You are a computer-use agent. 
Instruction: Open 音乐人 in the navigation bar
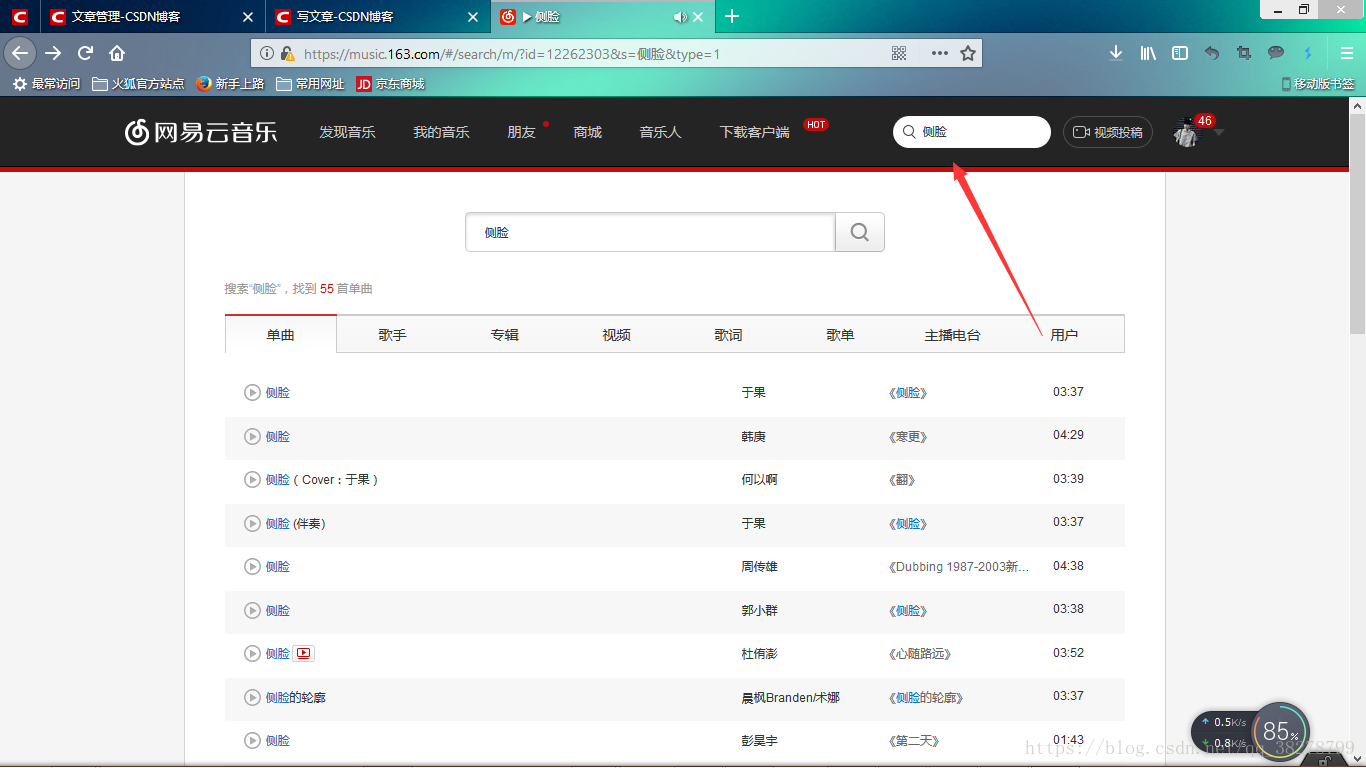point(660,132)
